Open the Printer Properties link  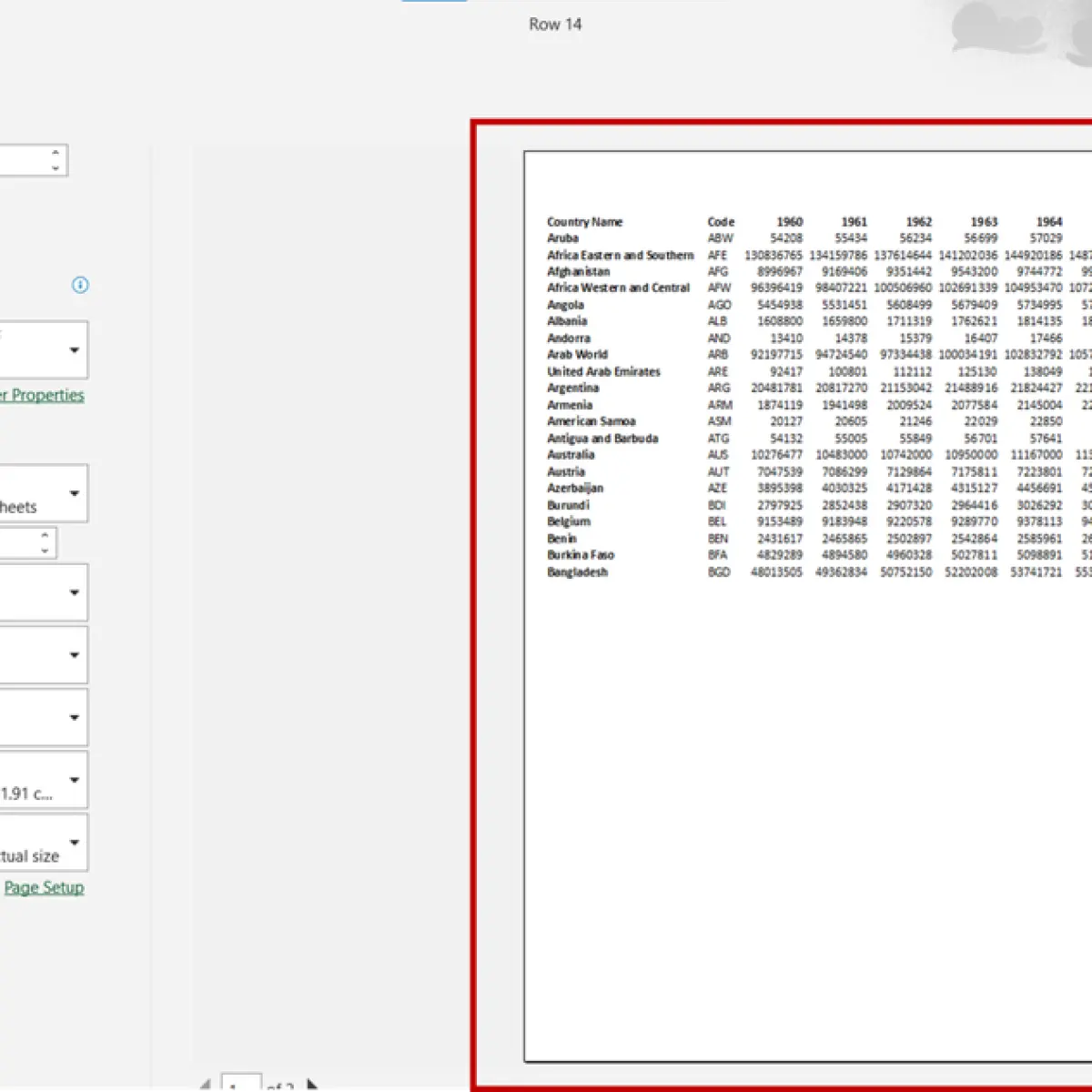pyautogui.click(x=42, y=395)
